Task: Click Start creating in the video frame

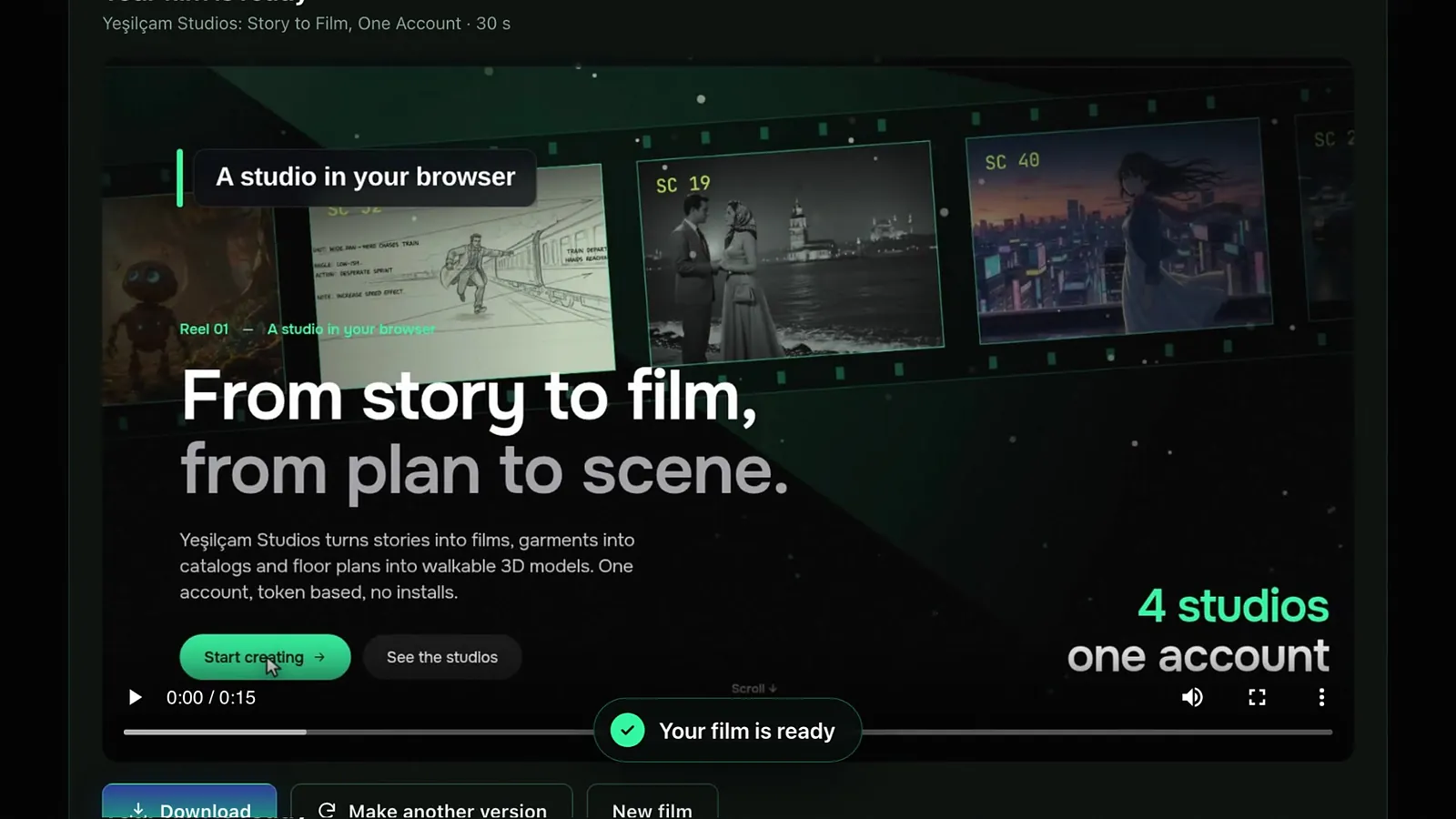Action: click(x=265, y=657)
